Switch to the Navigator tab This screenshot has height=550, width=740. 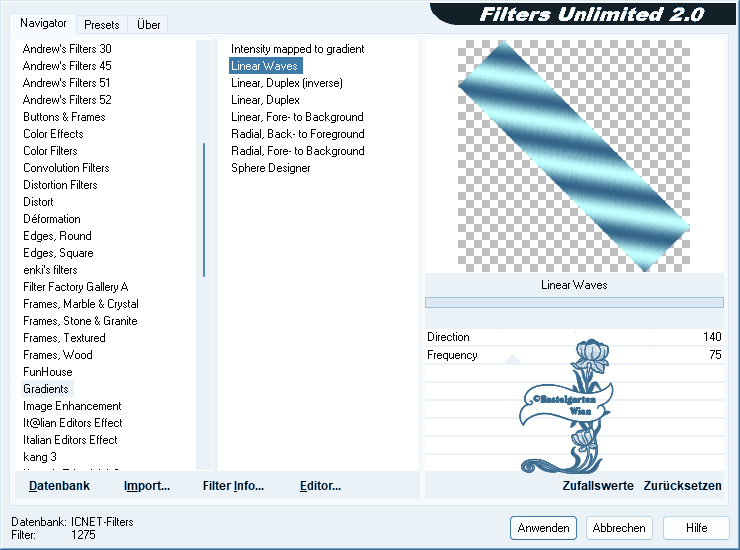(x=43, y=23)
